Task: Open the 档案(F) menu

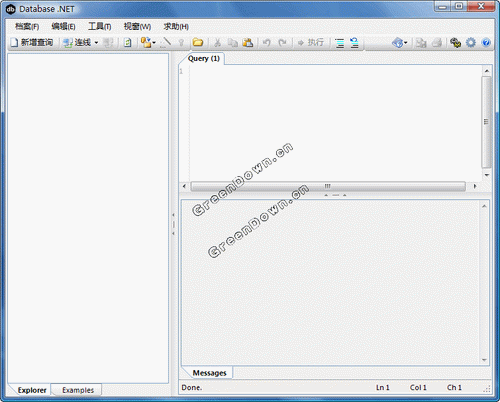Action: 27,26
